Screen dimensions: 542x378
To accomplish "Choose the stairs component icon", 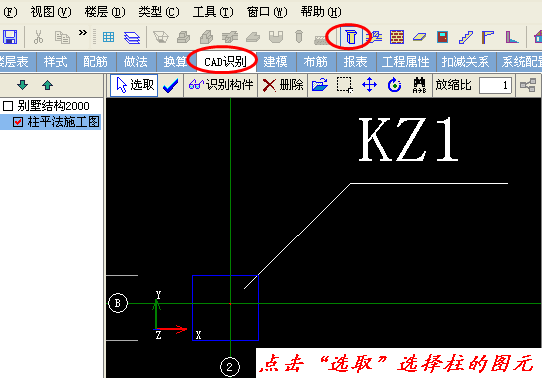I will tap(466, 37).
